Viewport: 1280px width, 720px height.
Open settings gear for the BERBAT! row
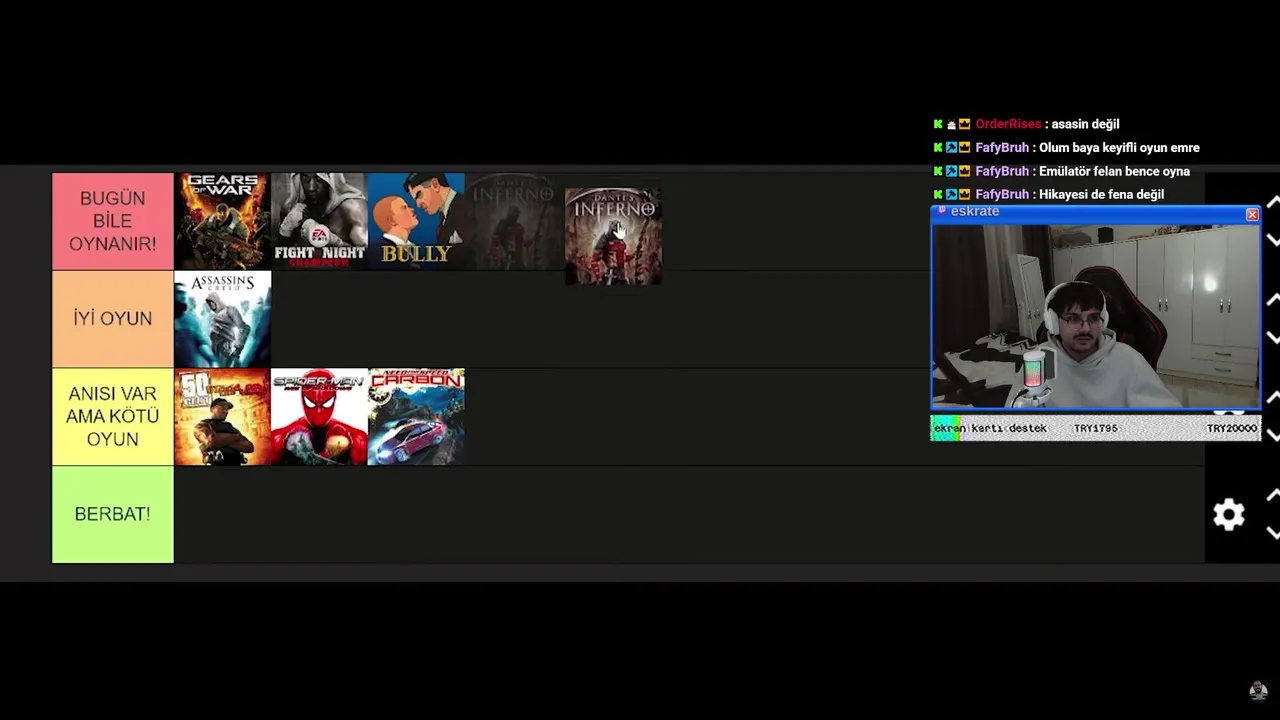click(x=1228, y=514)
